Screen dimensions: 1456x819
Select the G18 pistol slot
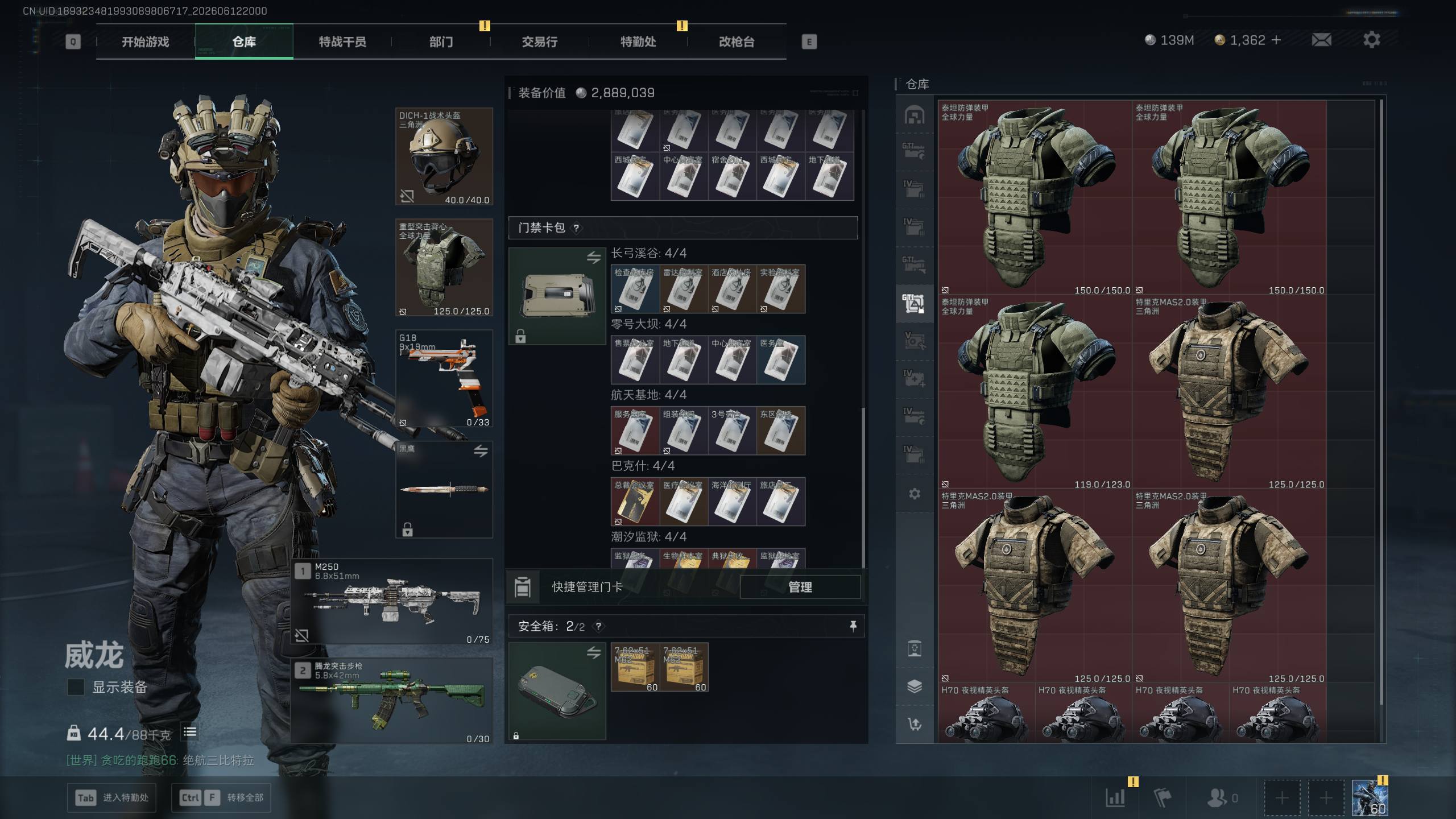click(x=444, y=379)
